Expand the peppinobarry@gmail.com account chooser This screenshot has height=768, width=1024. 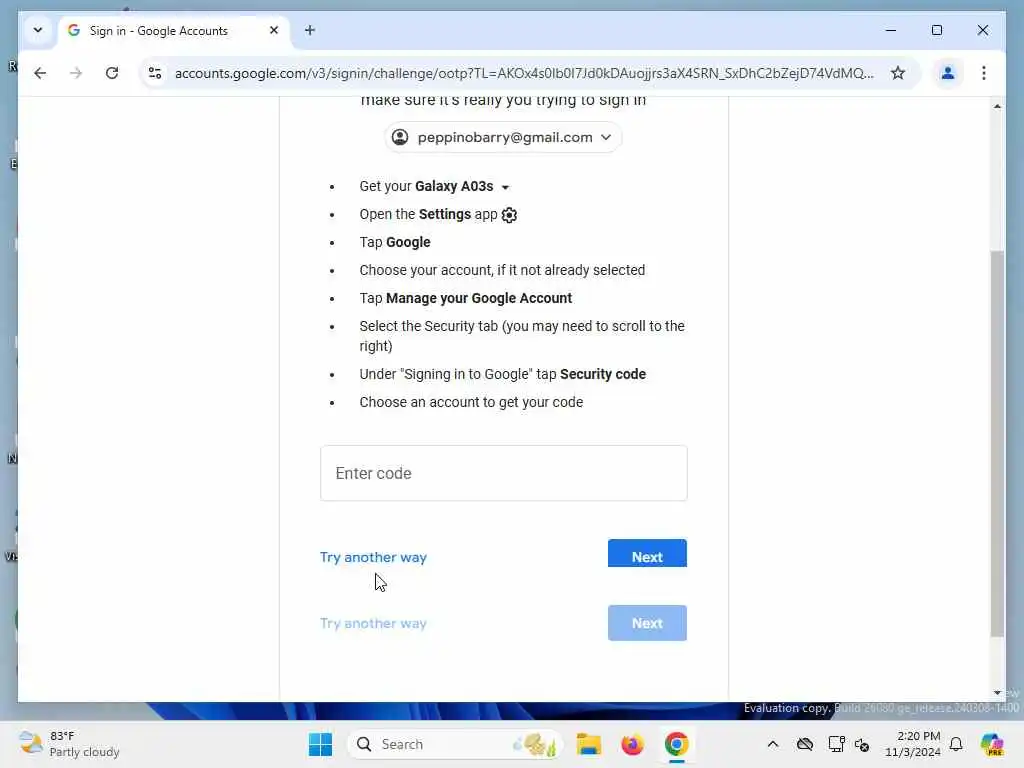503,137
